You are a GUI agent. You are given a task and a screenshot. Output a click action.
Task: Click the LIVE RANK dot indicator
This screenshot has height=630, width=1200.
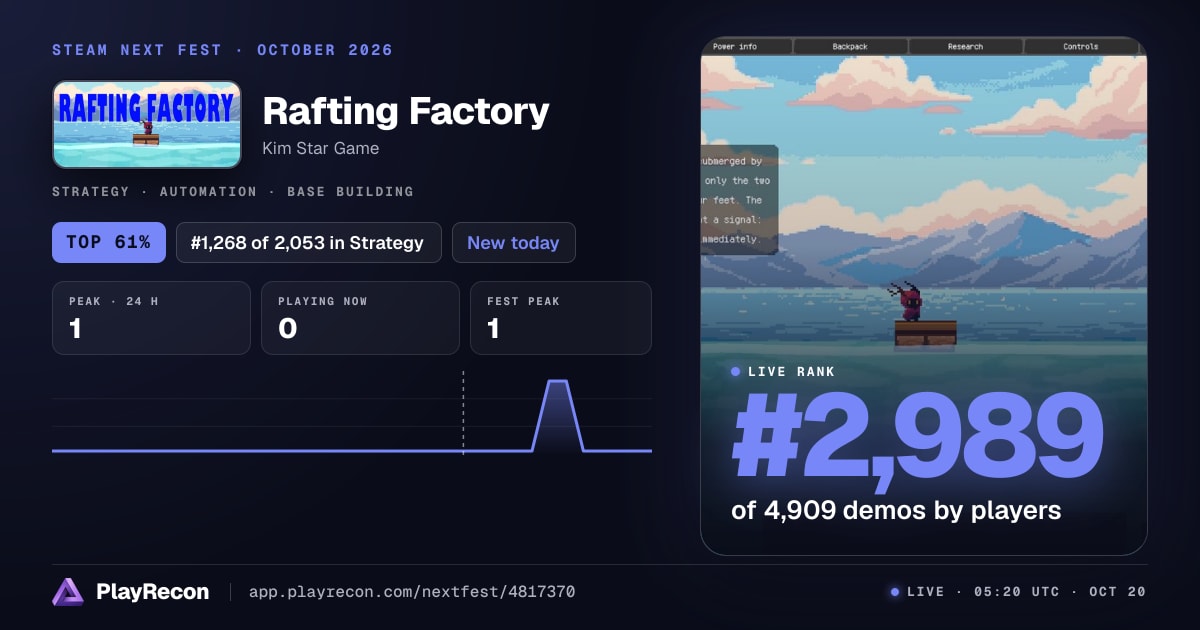pos(736,371)
